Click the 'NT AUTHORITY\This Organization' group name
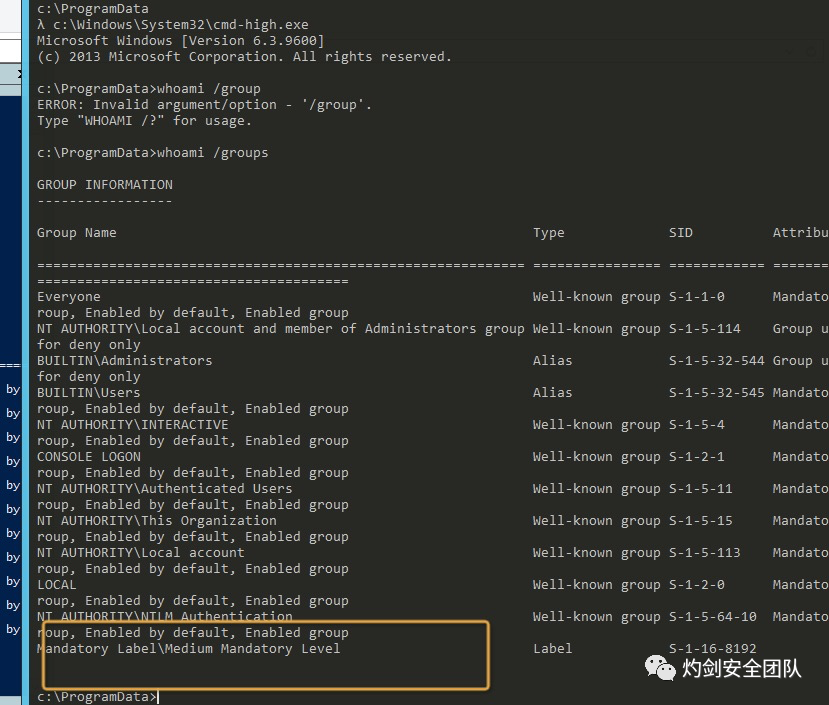 pyautogui.click(x=156, y=520)
